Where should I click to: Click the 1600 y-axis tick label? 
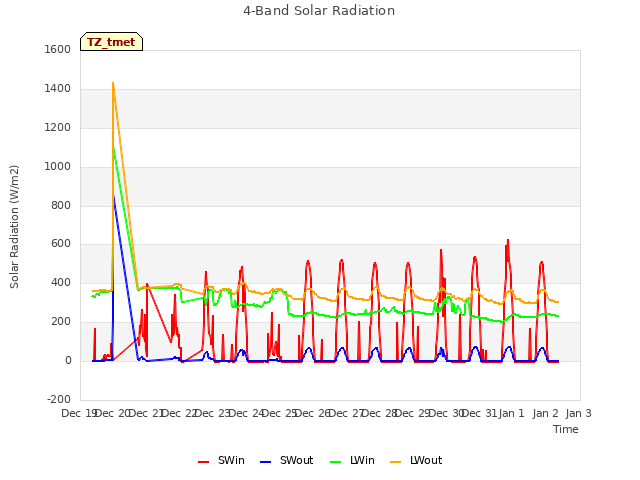[x=58, y=49]
